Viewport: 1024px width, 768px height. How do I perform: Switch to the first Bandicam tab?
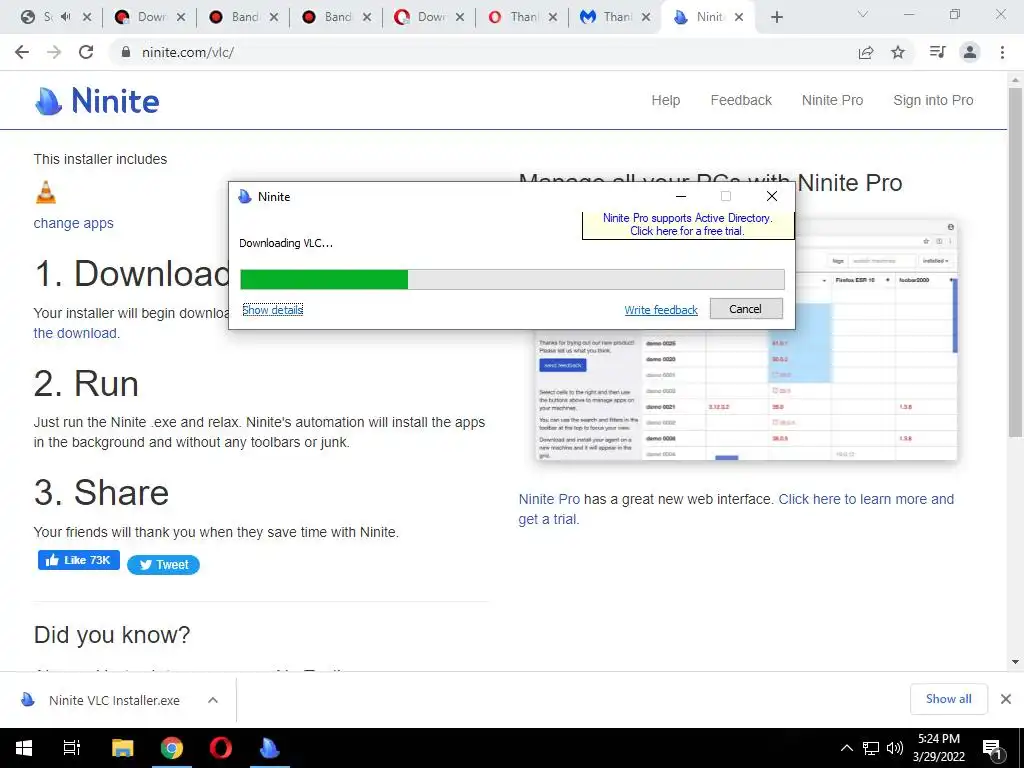(x=243, y=18)
